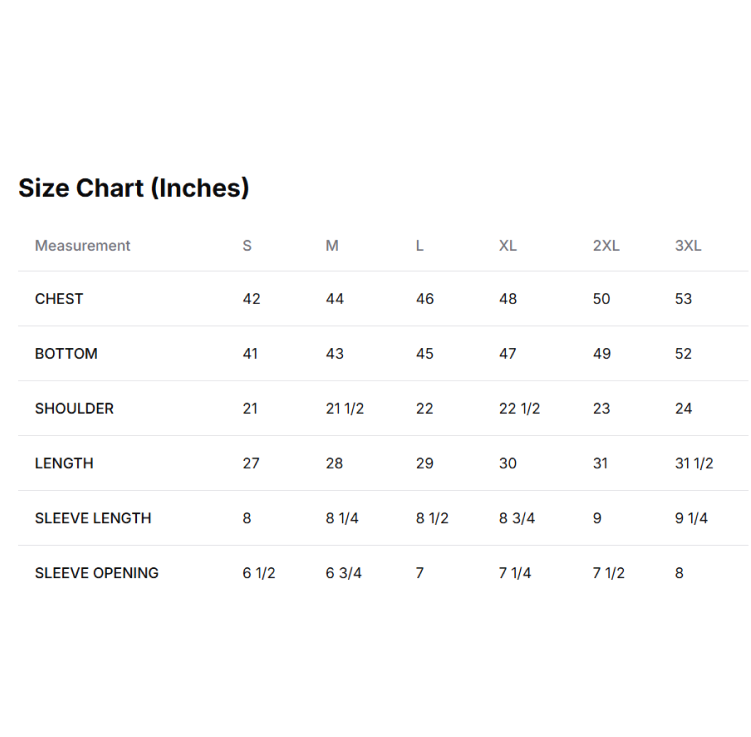Screen dimensions: 751x737
Task: Click the XL size column header
Action: pyautogui.click(x=508, y=246)
